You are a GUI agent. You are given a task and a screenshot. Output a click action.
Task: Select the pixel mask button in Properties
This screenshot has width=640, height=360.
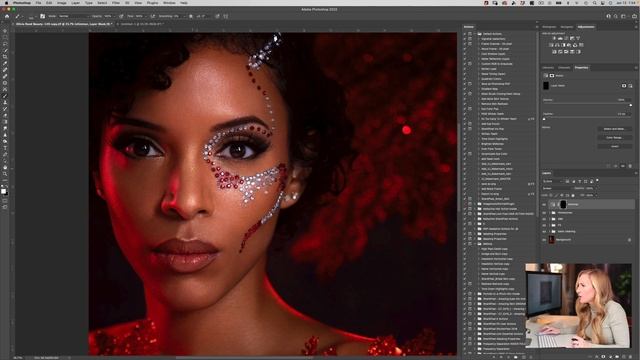tap(624, 86)
